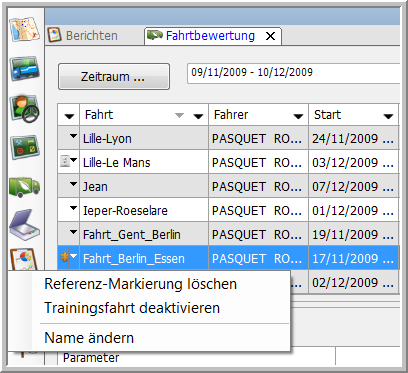Select the blue truck route sidebar icon
The image size is (408, 373).
25,68
